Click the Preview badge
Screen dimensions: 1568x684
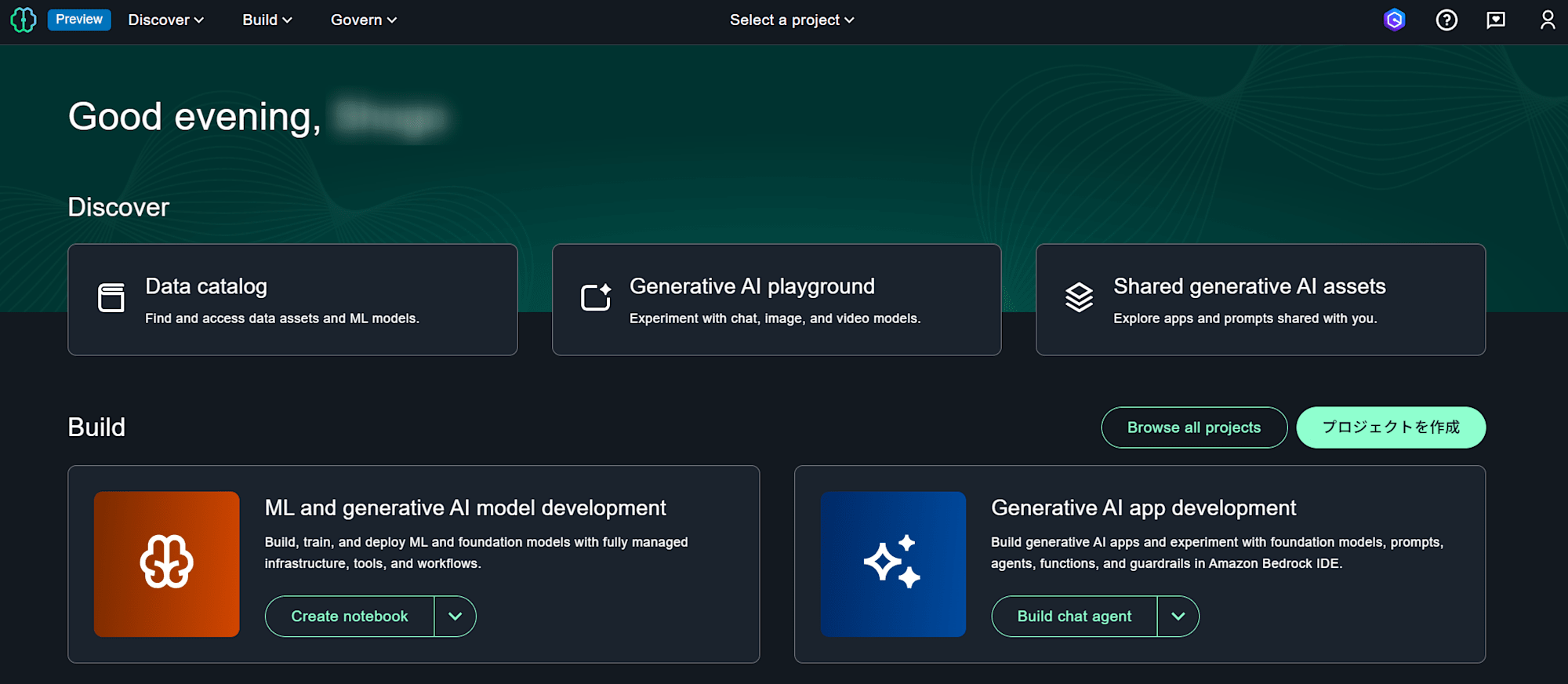pos(79,20)
